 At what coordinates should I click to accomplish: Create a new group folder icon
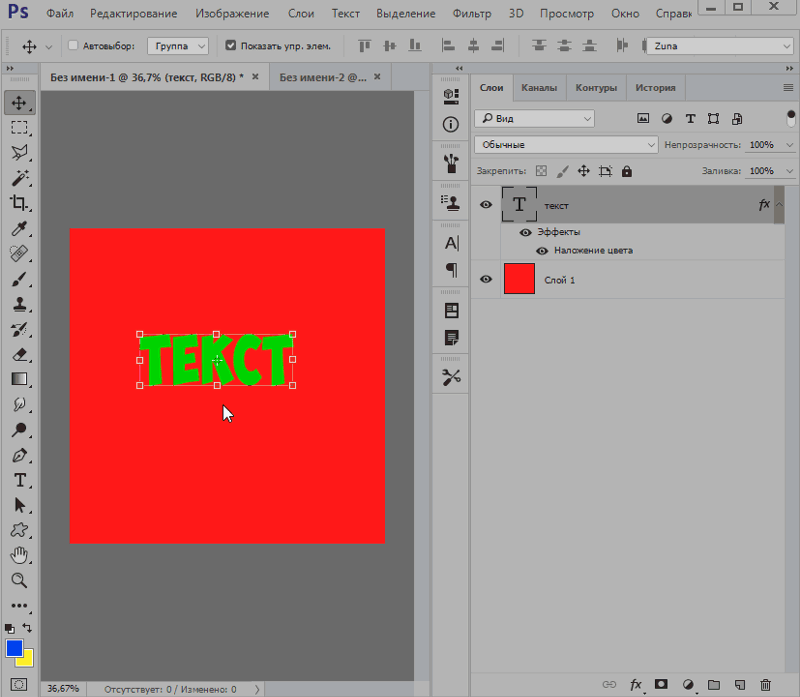tap(714, 685)
